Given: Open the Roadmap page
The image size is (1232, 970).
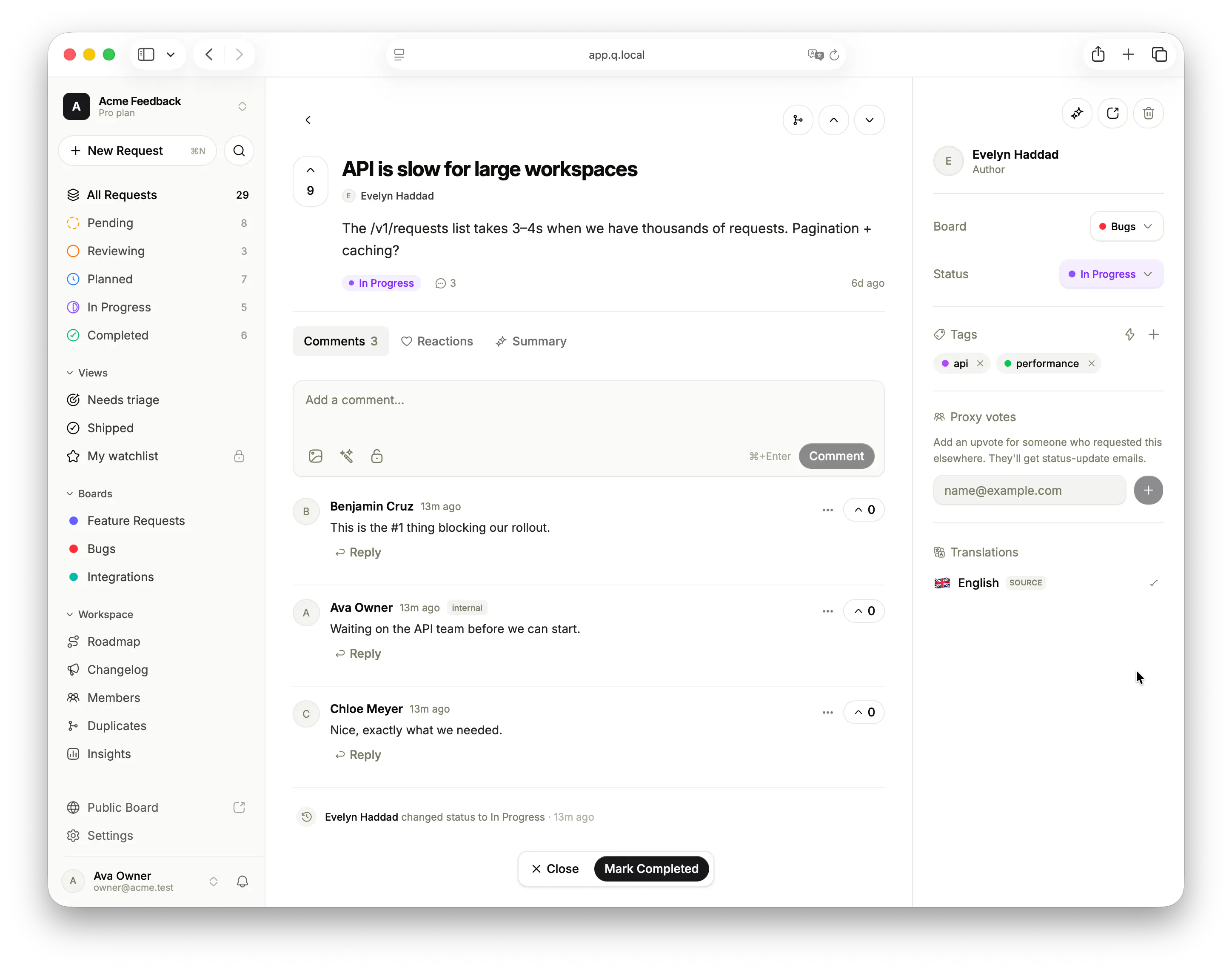Looking at the screenshot, I should click(157, 641).
